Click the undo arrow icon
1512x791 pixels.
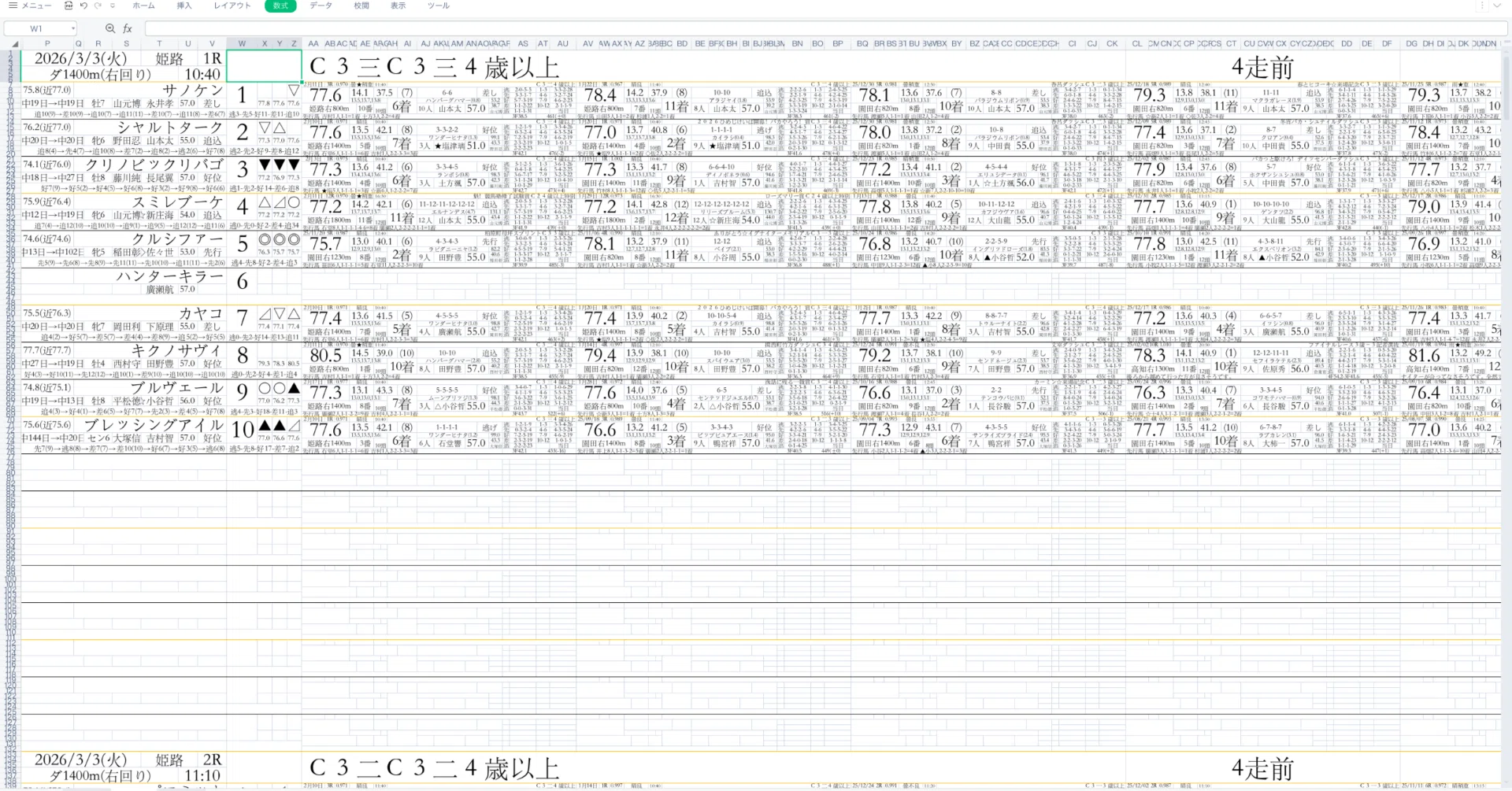click(83, 6)
